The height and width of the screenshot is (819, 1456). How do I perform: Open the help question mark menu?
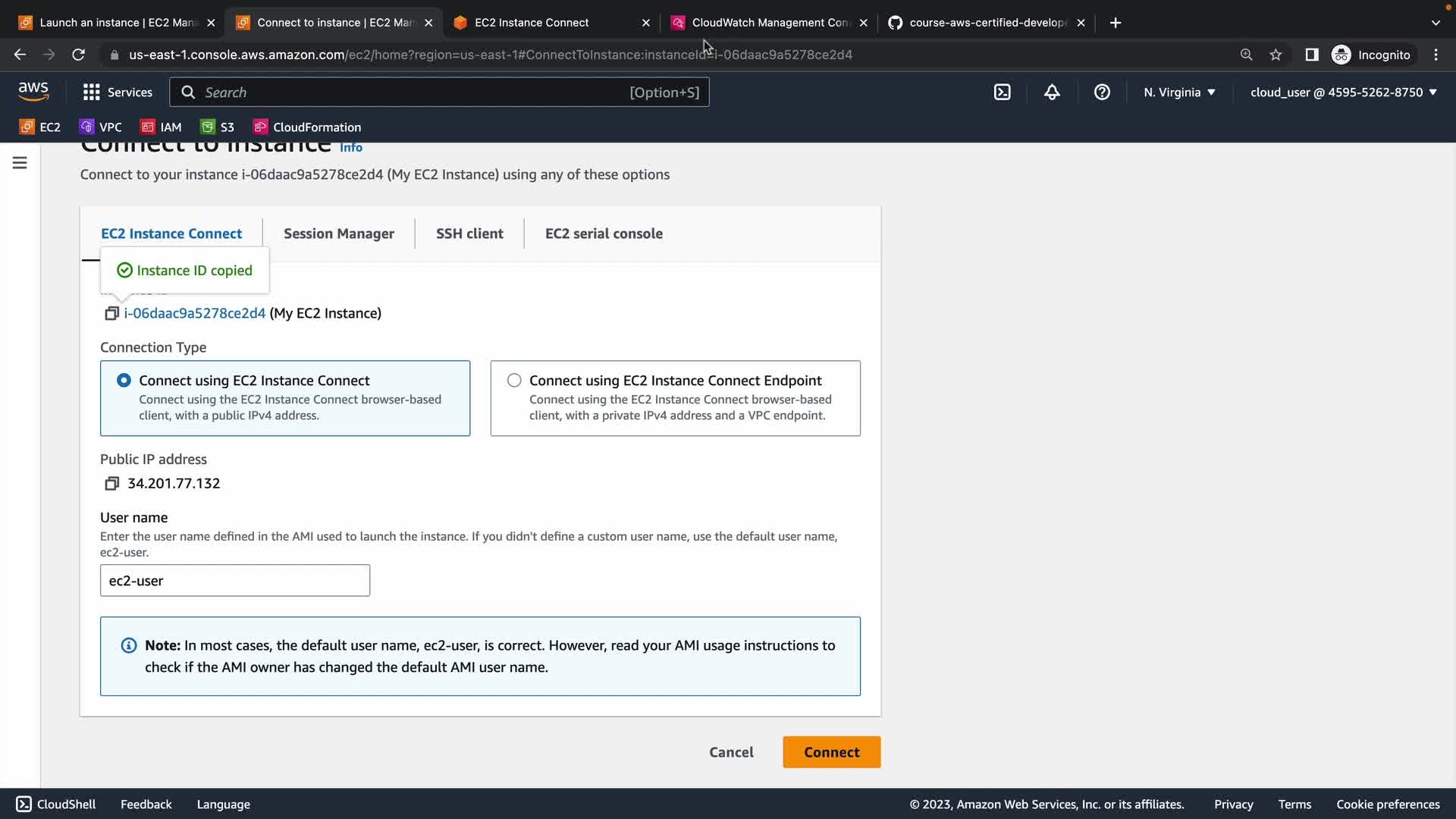[1102, 93]
